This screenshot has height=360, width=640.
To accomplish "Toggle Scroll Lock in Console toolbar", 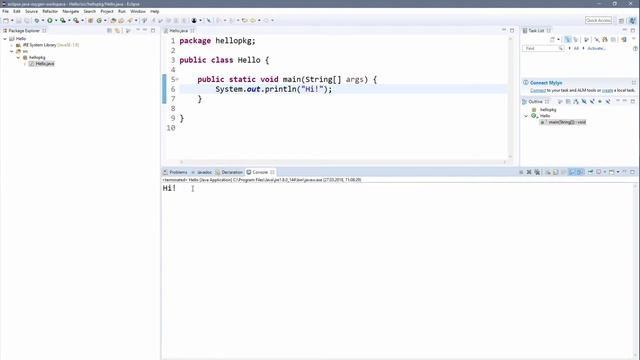I will 556,172.
